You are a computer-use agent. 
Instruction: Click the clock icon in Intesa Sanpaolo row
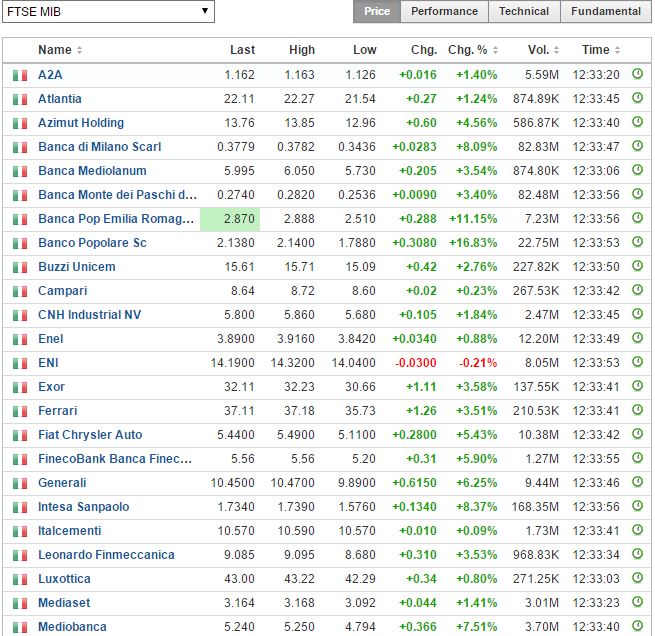tap(637, 506)
